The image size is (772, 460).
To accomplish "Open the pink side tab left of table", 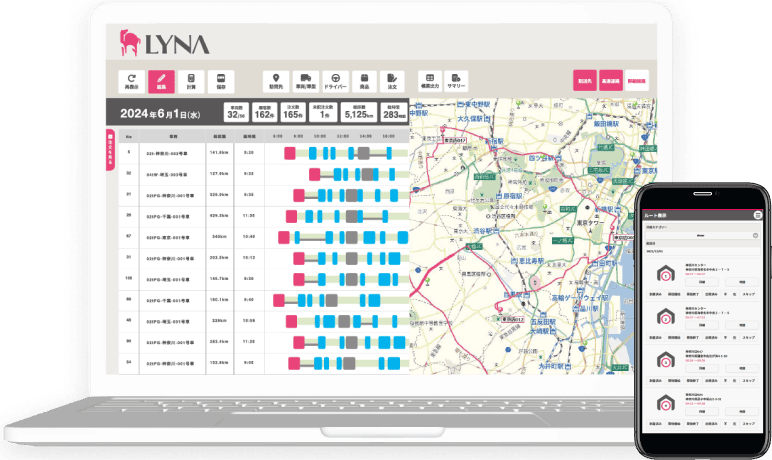I will pyautogui.click(x=110, y=150).
